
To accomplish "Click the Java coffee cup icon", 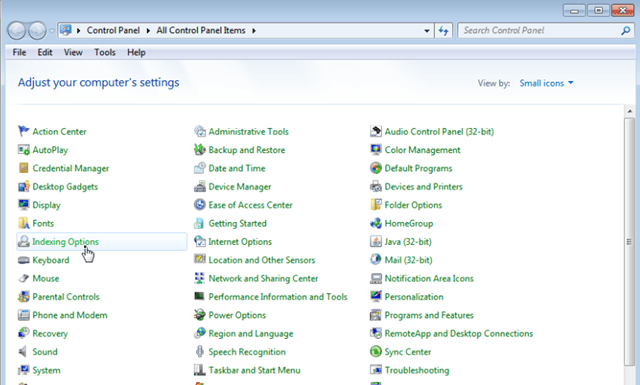I will pyautogui.click(x=376, y=241).
